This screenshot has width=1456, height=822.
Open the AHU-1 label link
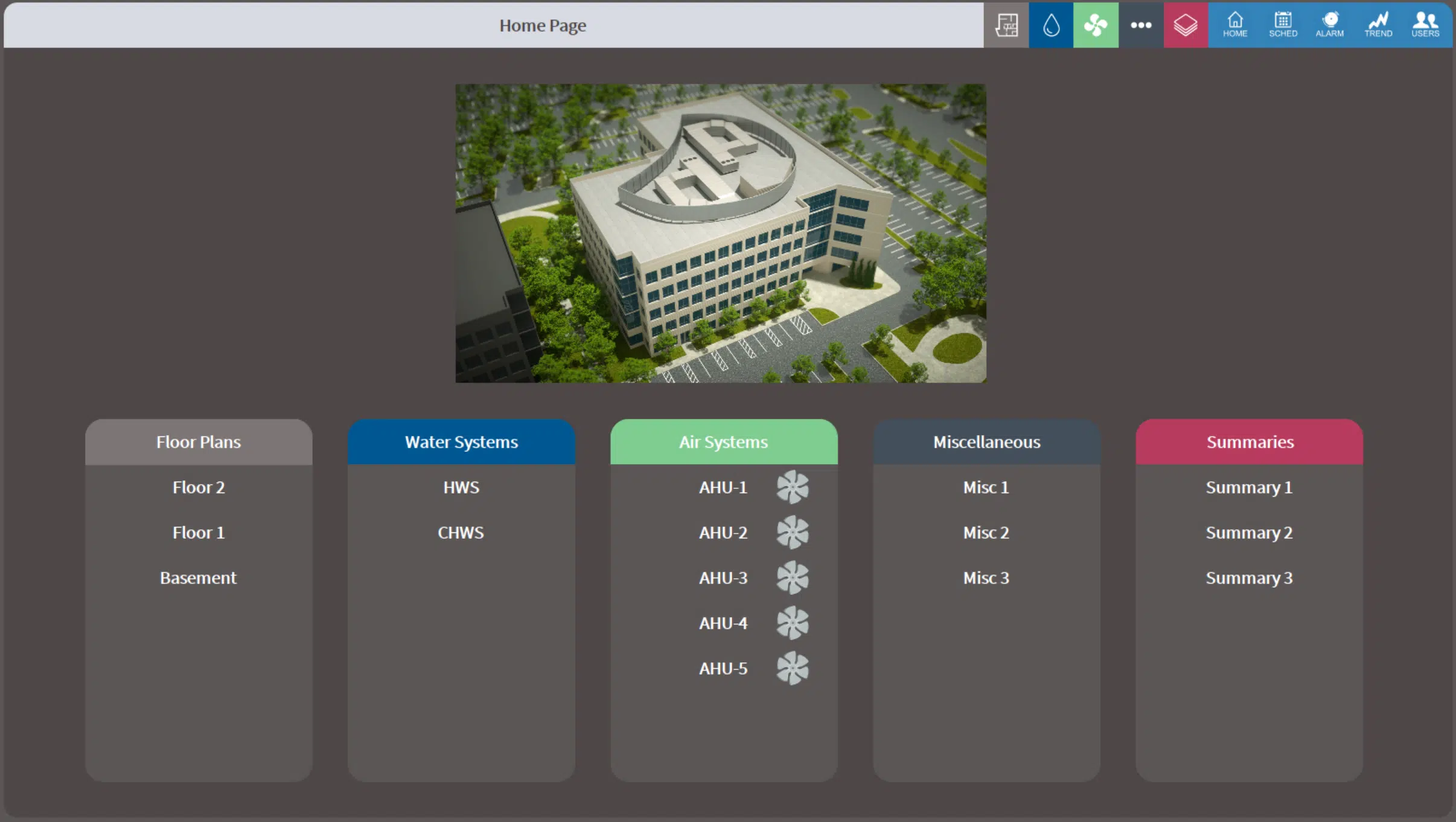(723, 487)
